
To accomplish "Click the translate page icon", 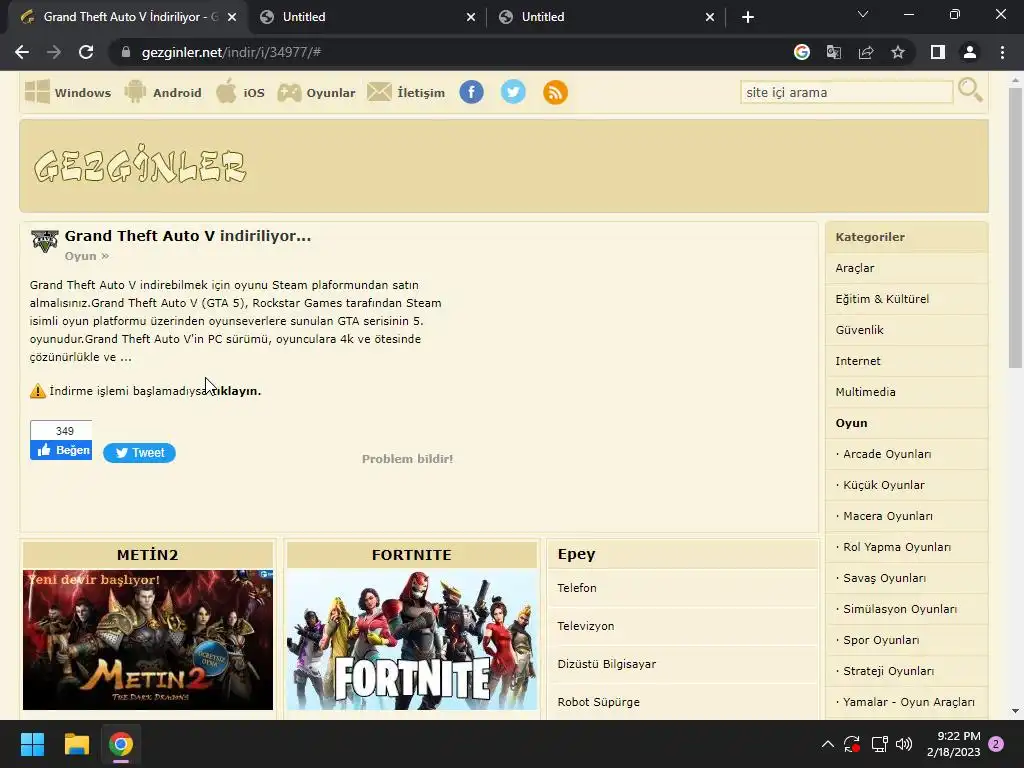I will tap(834, 52).
